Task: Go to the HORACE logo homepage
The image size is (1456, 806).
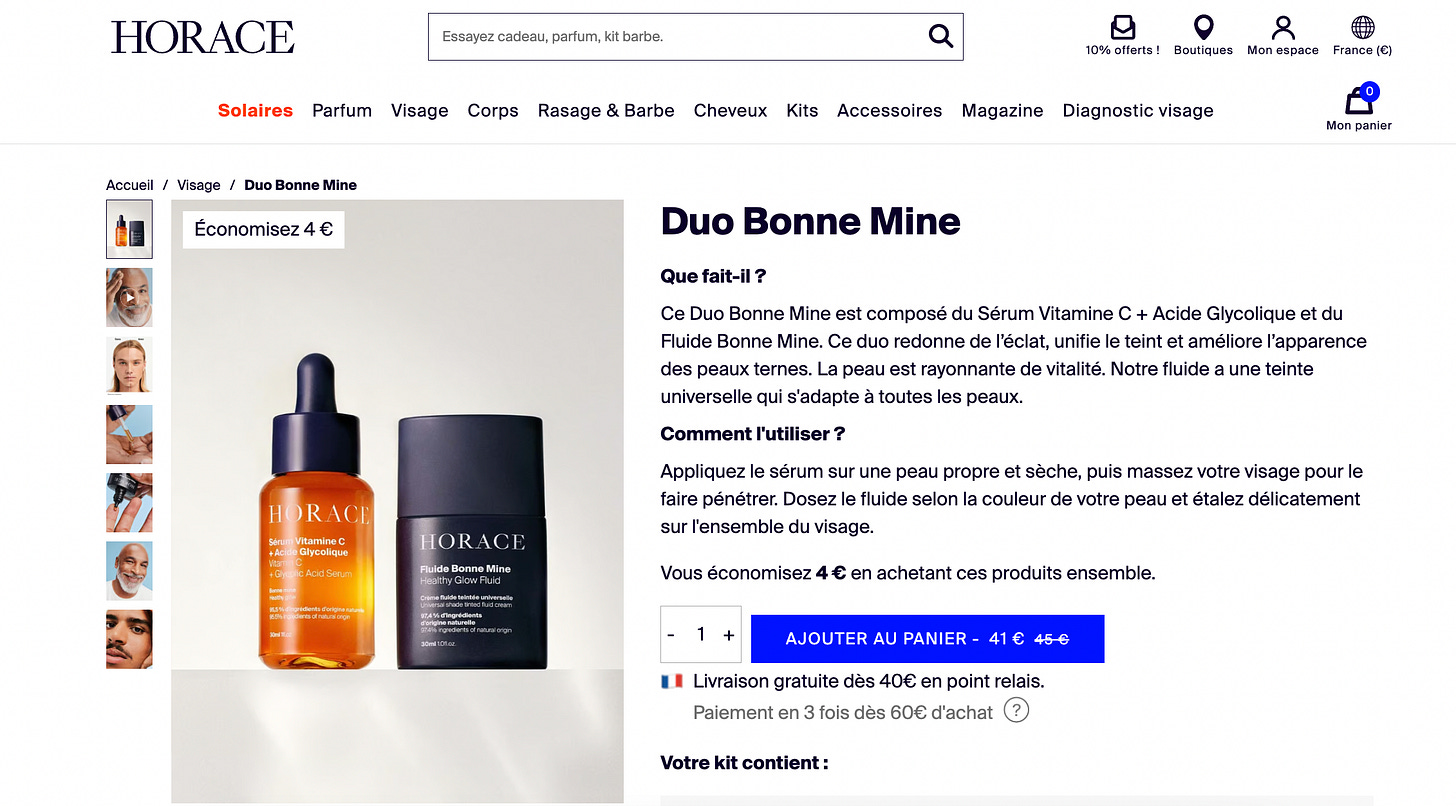Action: point(203,37)
